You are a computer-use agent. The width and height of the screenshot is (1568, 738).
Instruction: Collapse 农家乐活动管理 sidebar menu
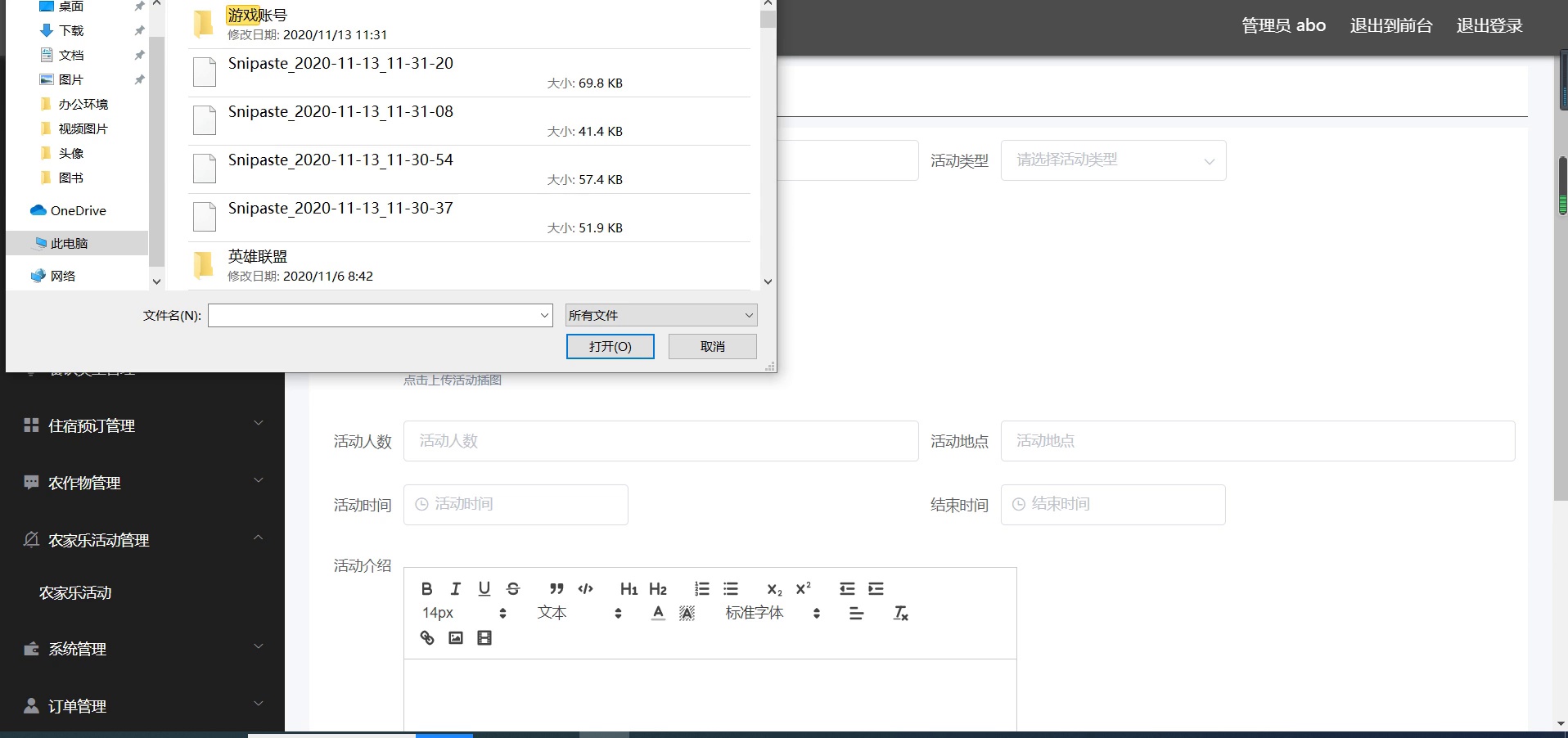click(x=142, y=540)
